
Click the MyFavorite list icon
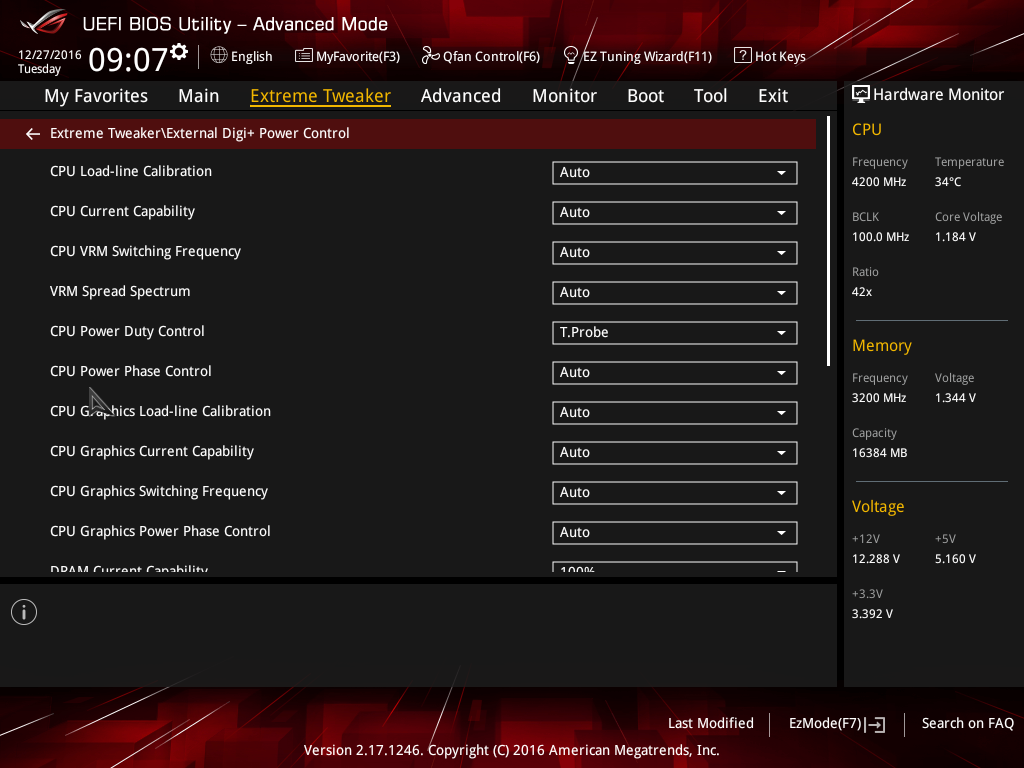click(304, 56)
